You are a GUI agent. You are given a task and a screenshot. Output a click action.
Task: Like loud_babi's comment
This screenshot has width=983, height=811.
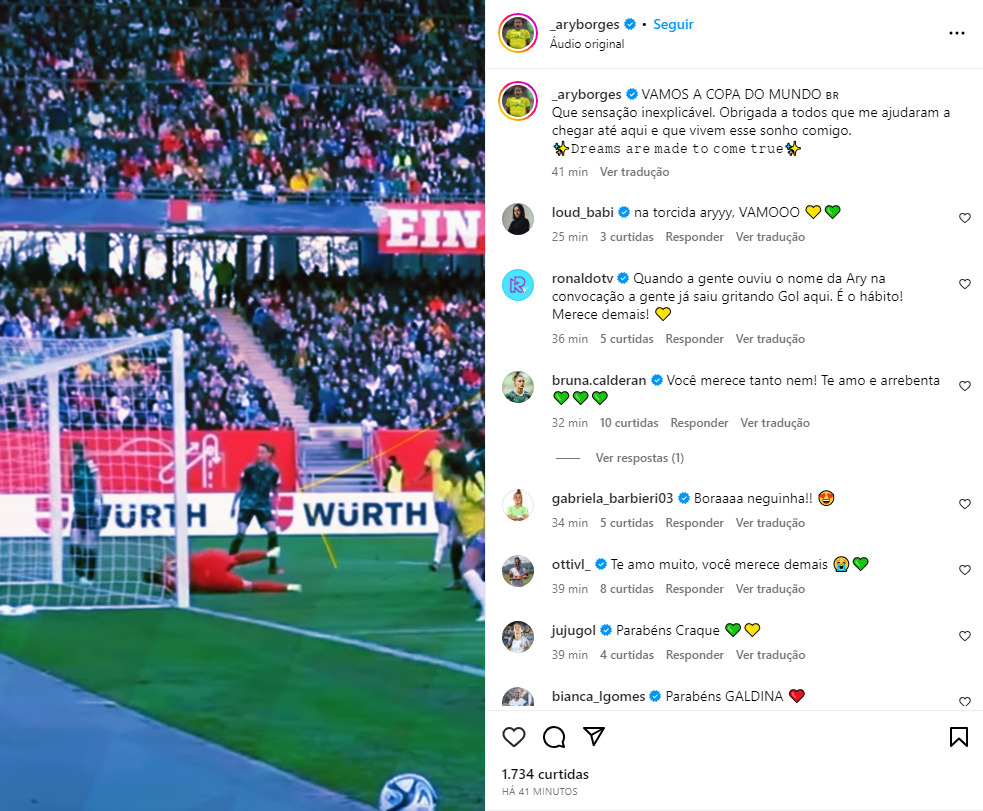[965, 218]
